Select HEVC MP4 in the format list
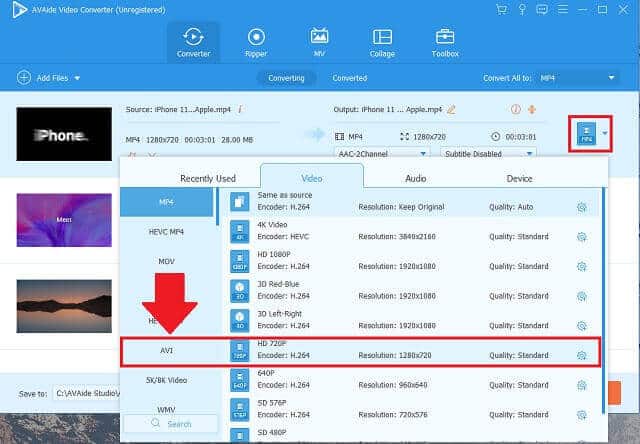The height and width of the screenshot is (444, 640). point(167,232)
